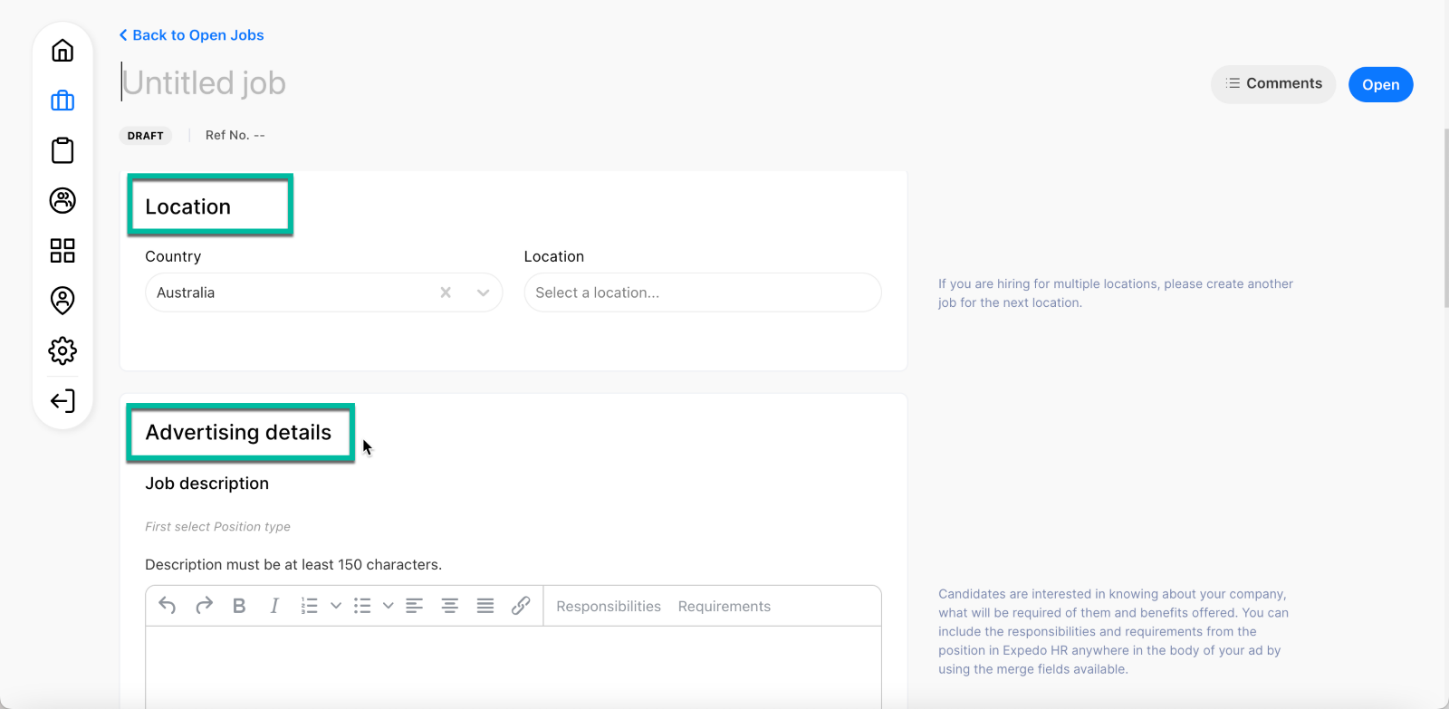
Task: Click inside the job description text area
Action: point(513,667)
